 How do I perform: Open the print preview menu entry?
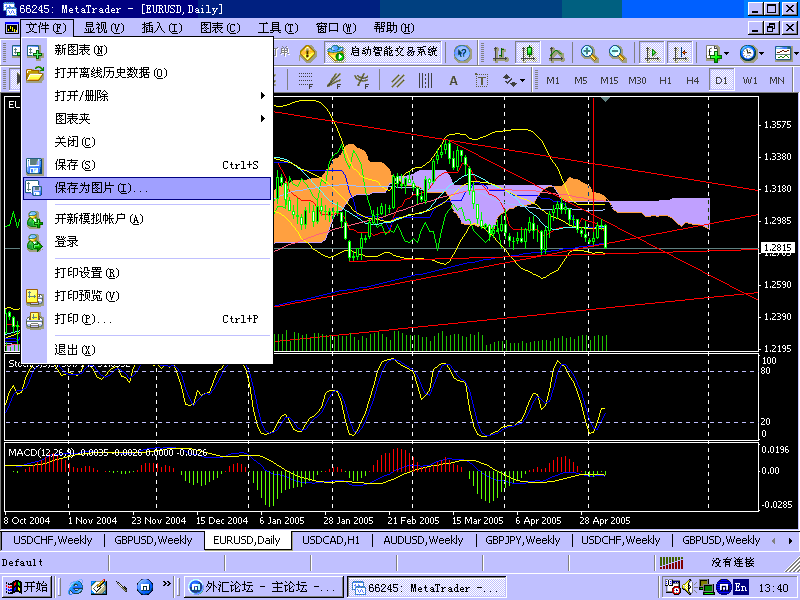86,296
